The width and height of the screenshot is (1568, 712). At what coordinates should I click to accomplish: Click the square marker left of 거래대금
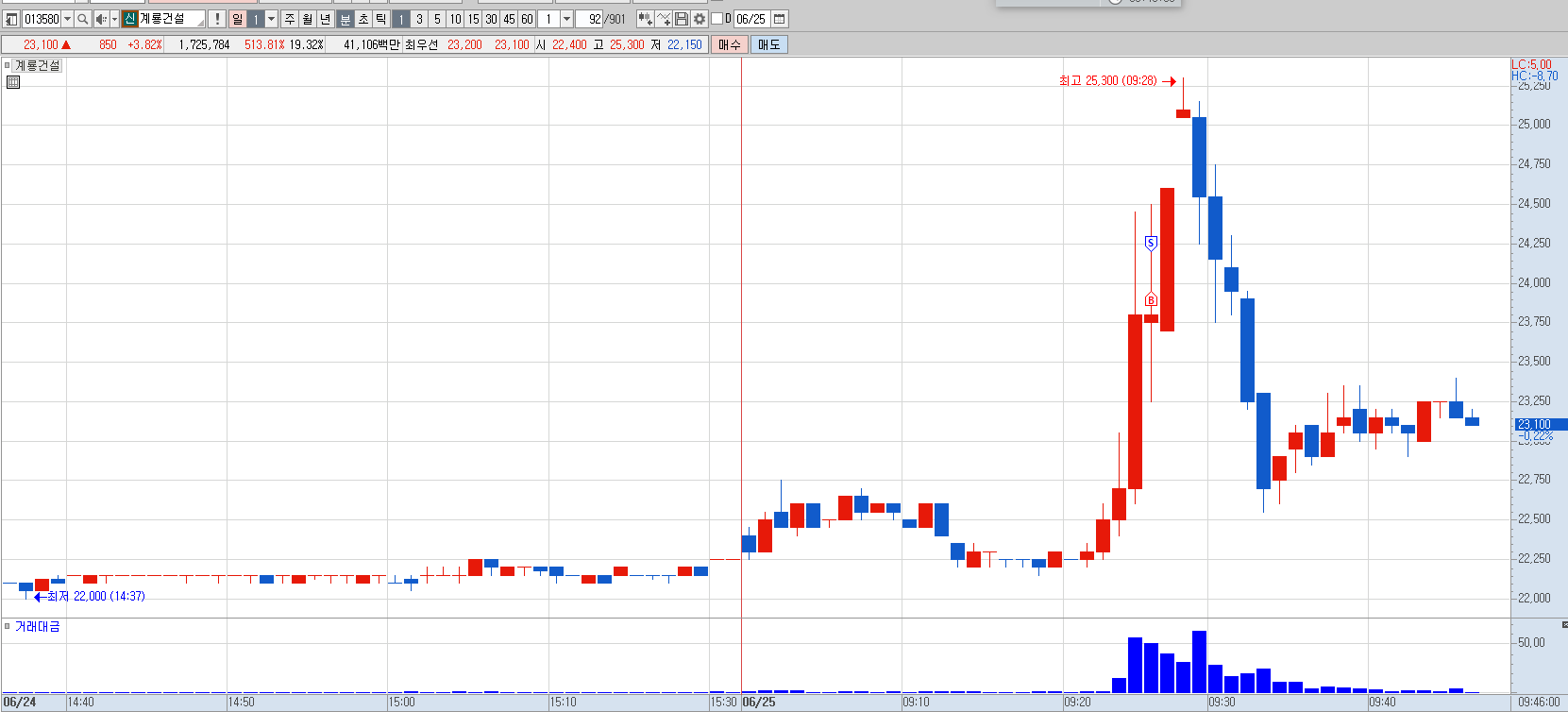(x=7, y=626)
